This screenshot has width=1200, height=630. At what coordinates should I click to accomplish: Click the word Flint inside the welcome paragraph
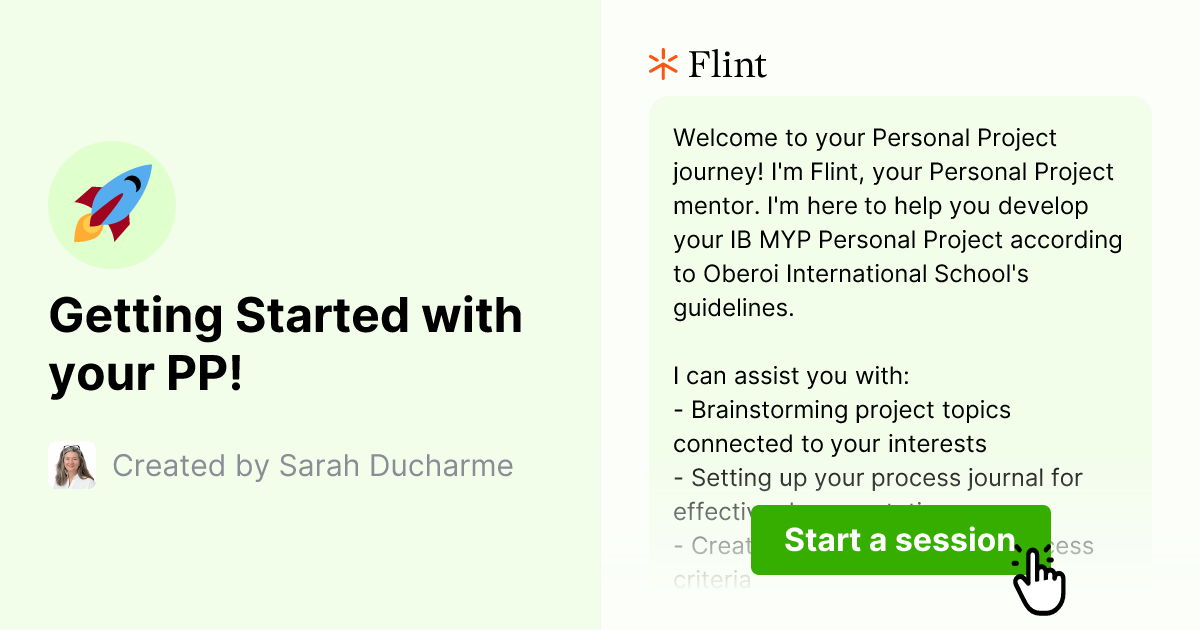836,172
